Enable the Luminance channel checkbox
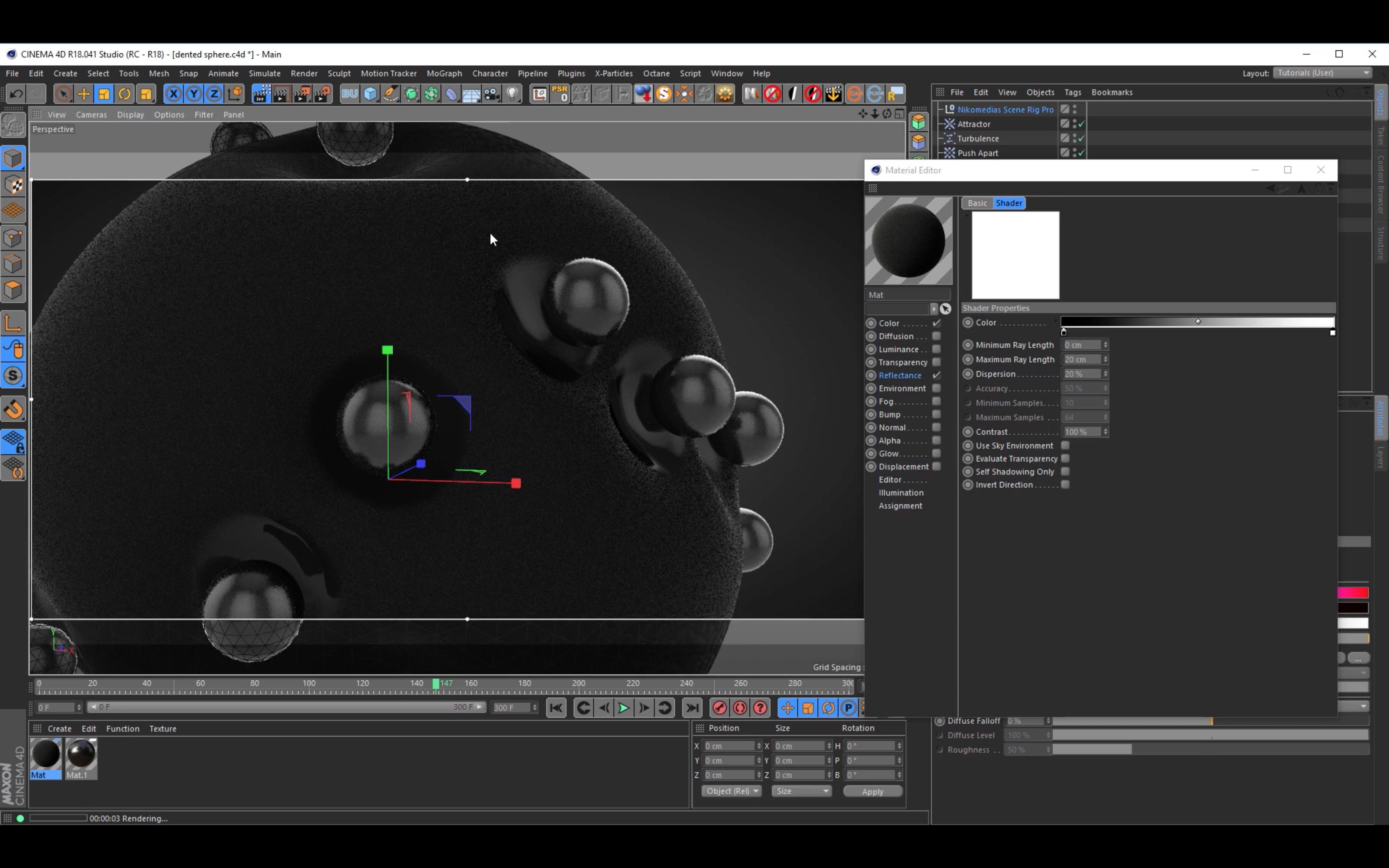This screenshot has height=868, width=1389. pos(936,349)
